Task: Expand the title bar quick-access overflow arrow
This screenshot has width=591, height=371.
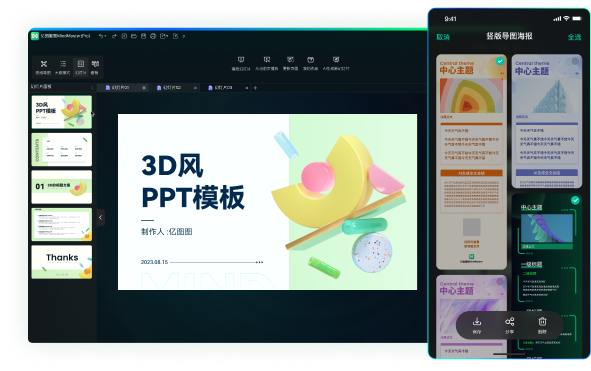Action: coord(184,36)
